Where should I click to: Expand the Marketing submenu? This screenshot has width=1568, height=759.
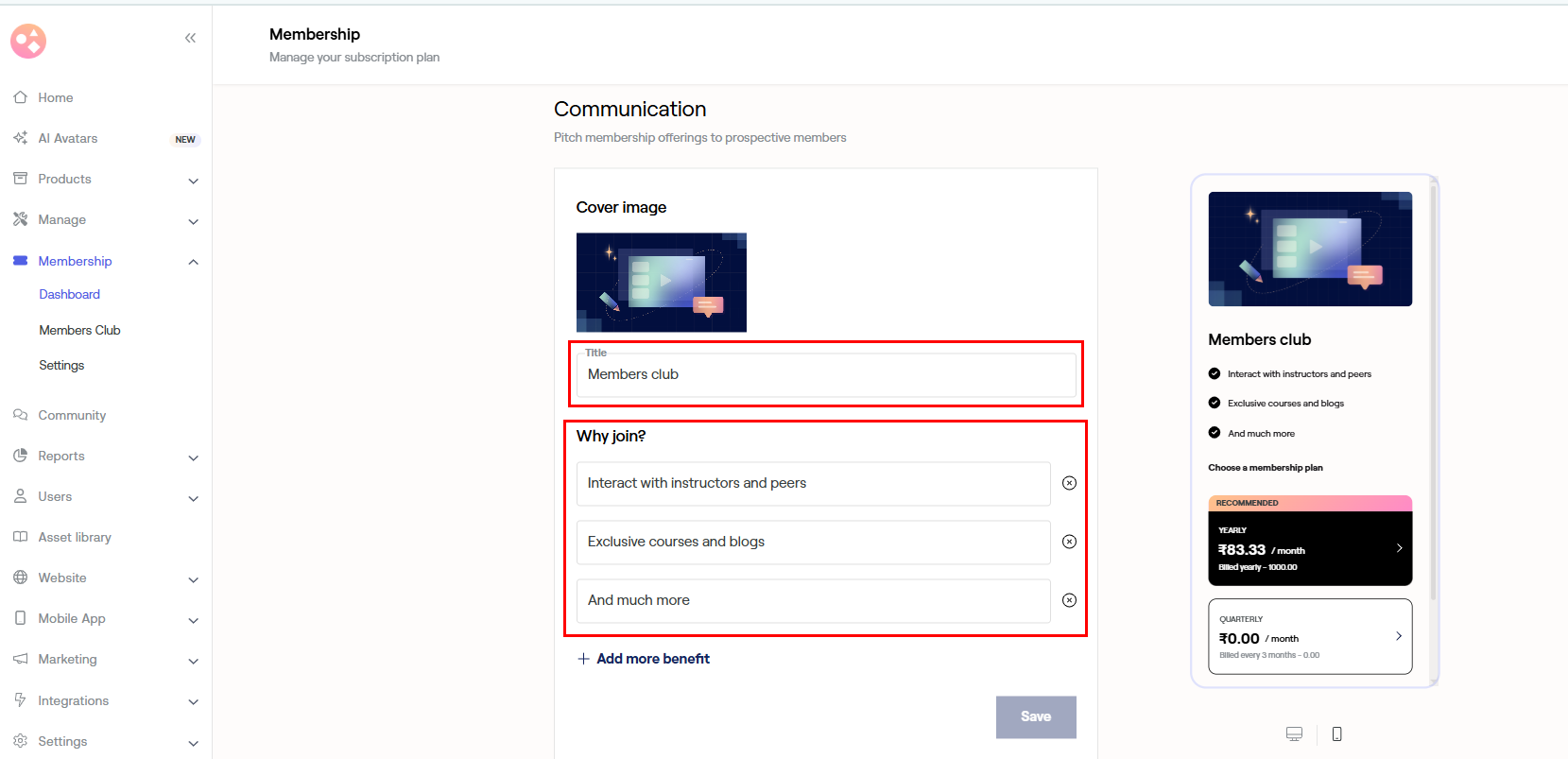click(193, 661)
